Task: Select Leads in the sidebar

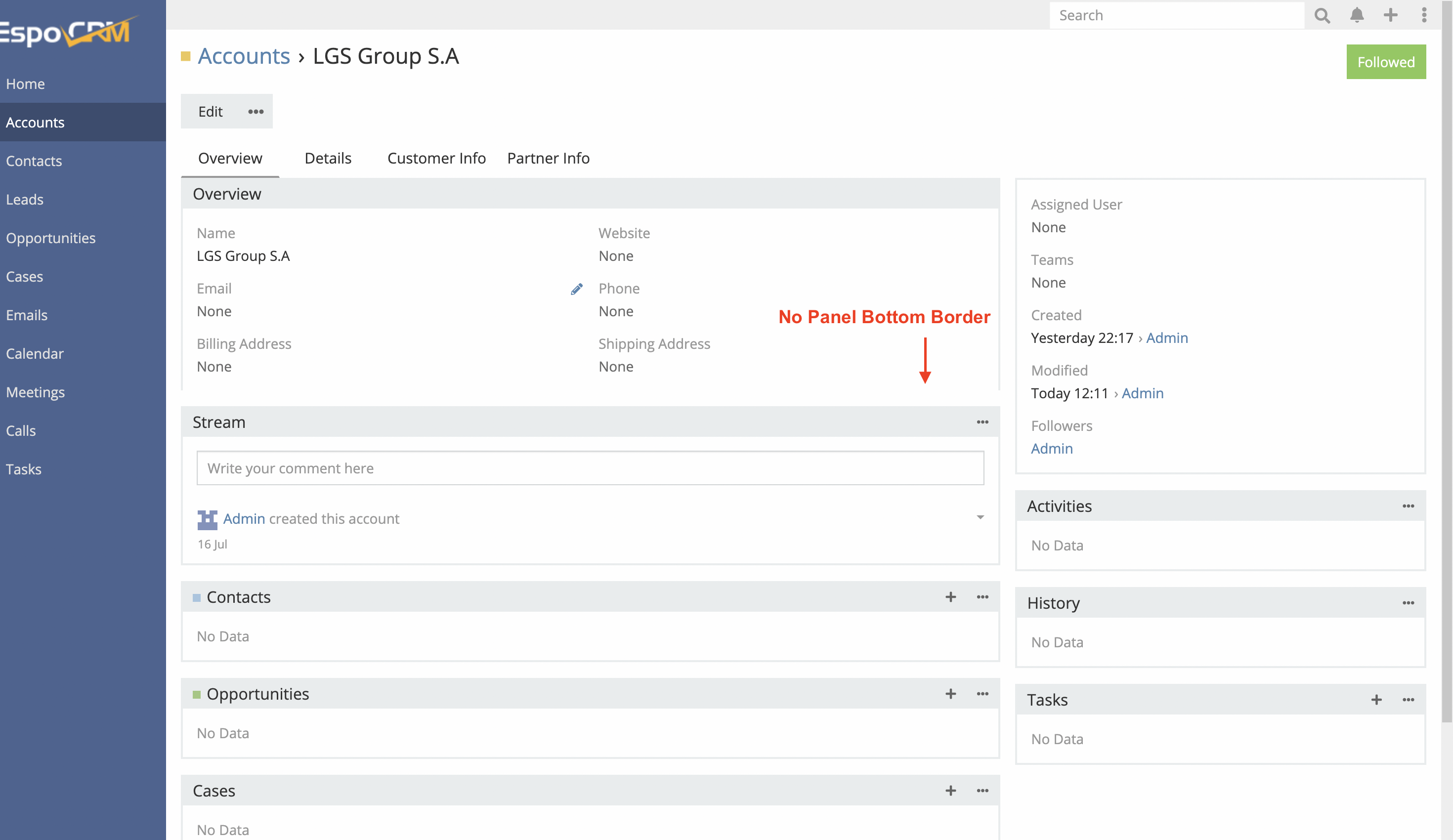Action: [x=25, y=200]
